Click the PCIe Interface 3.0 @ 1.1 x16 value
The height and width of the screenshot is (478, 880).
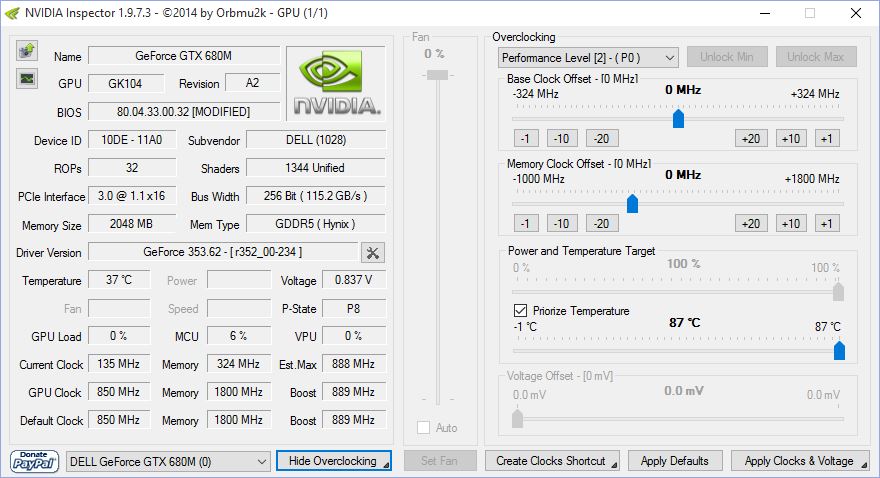click(132, 196)
